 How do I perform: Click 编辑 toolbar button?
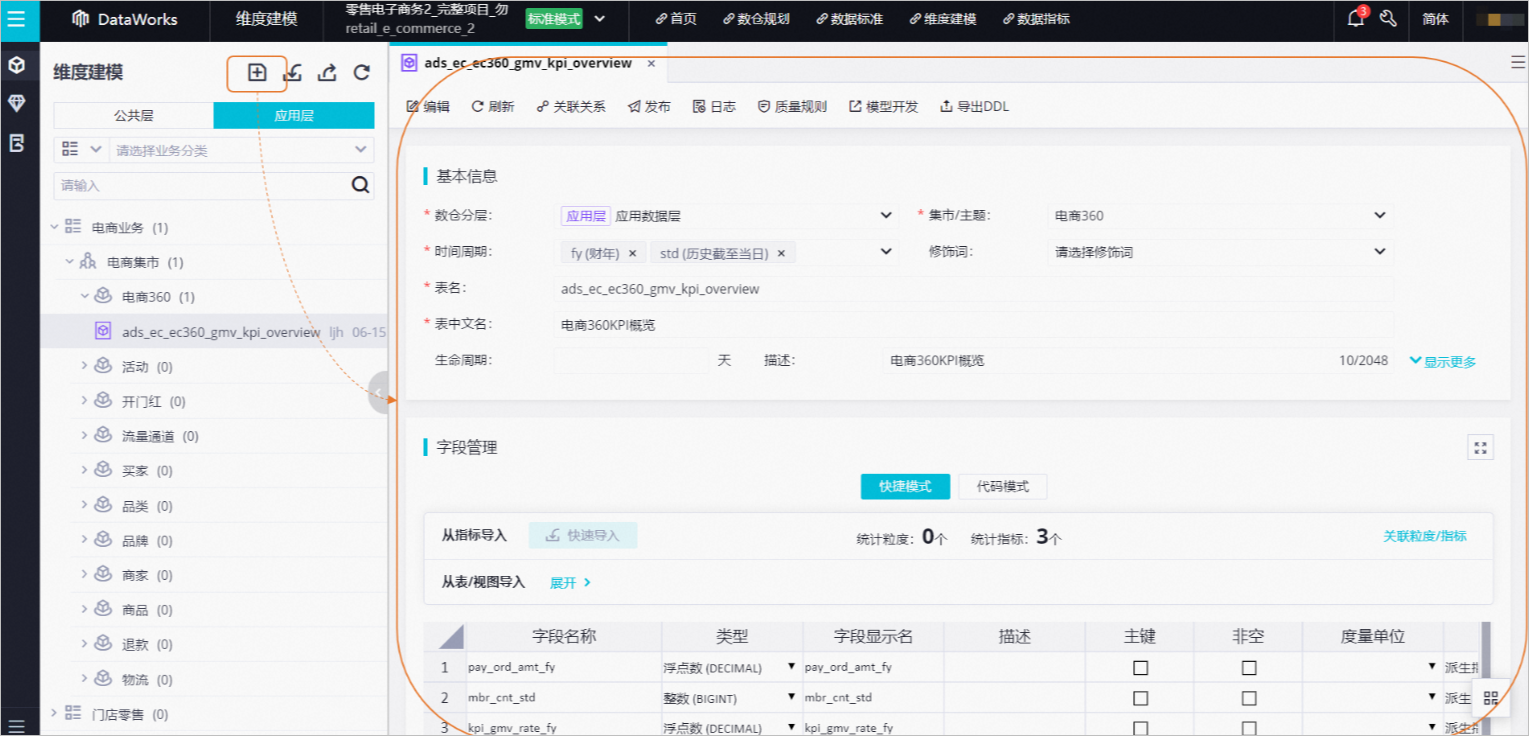[x=428, y=106]
